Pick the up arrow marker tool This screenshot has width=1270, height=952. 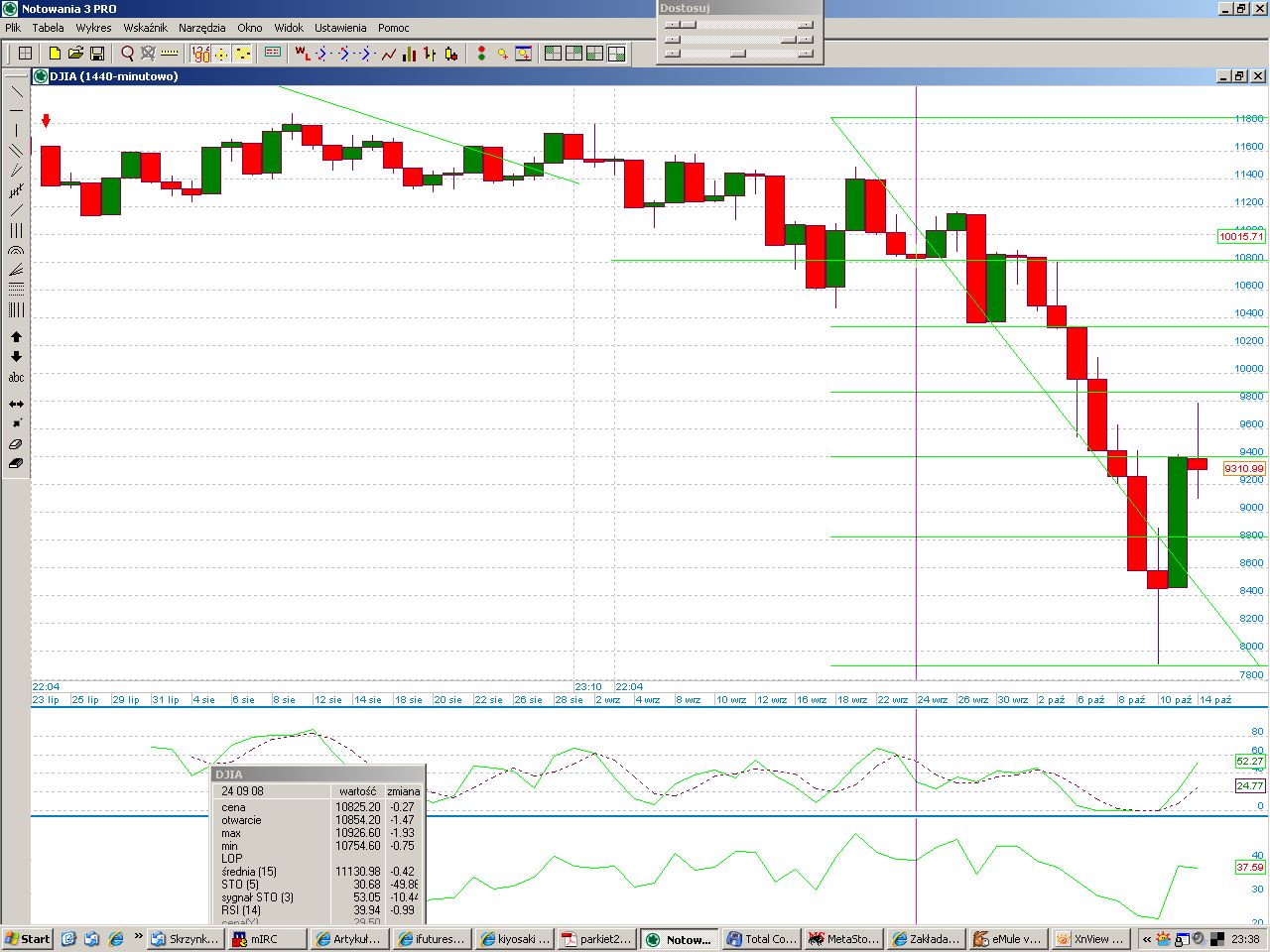pyautogui.click(x=16, y=337)
